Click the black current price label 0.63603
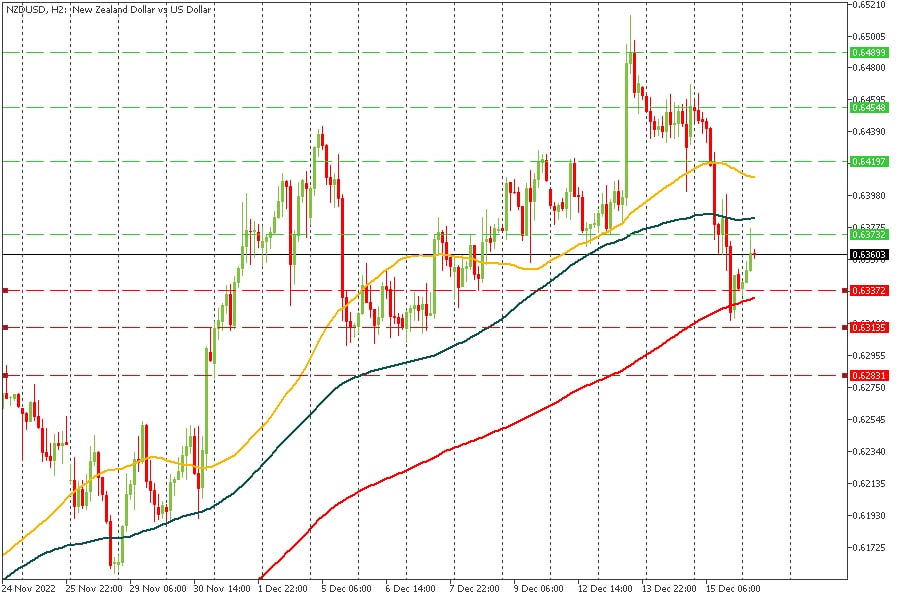 point(868,254)
